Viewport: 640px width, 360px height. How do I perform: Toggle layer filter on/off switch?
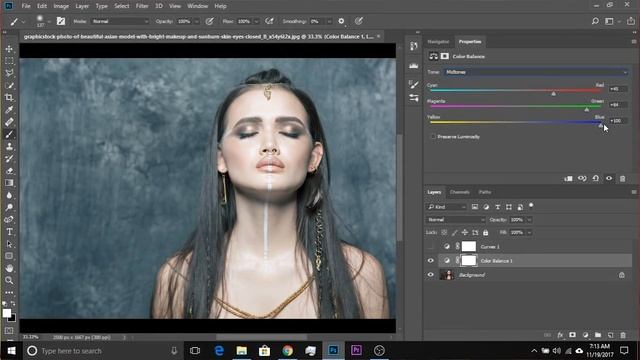(x=531, y=206)
